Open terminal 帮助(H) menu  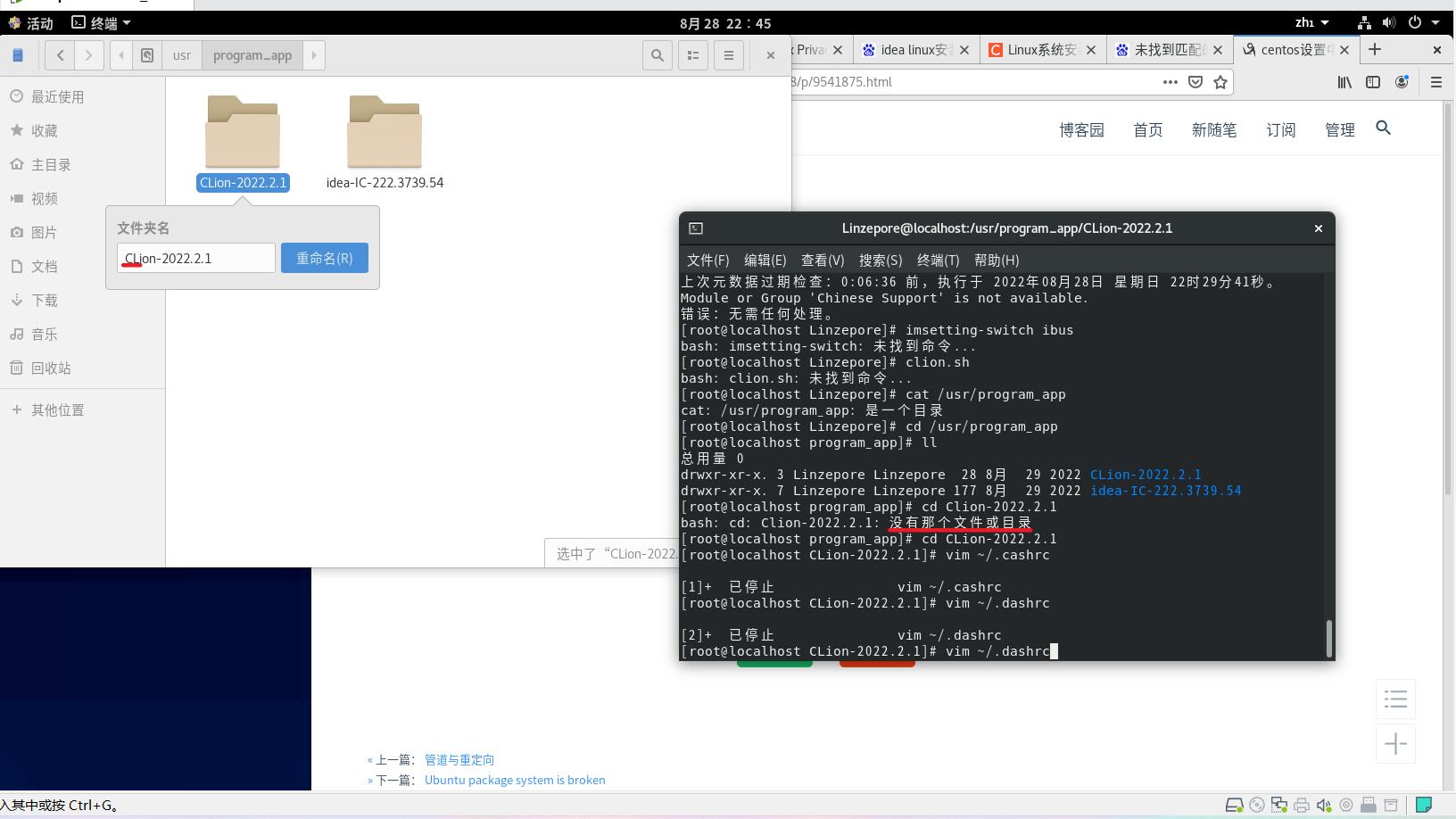pyautogui.click(x=997, y=260)
